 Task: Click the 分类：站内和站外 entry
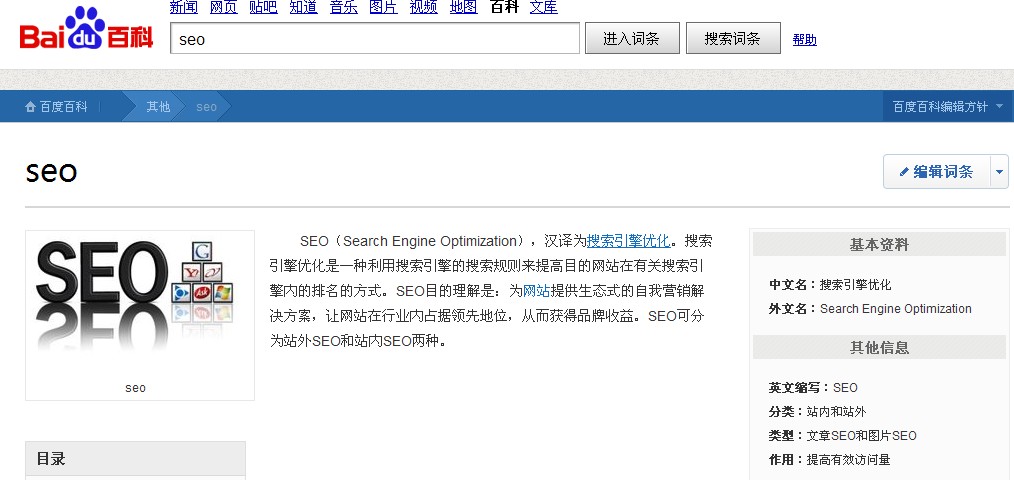[817, 411]
